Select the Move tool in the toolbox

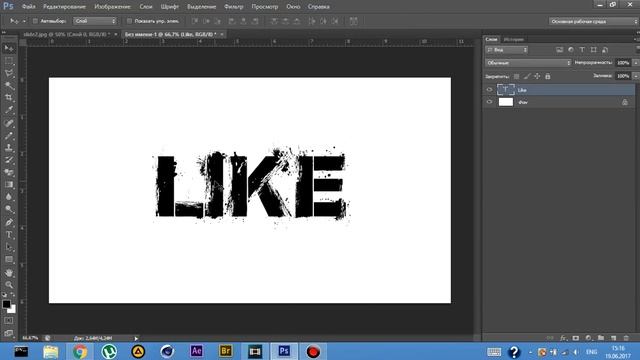pyautogui.click(x=9, y=49)
